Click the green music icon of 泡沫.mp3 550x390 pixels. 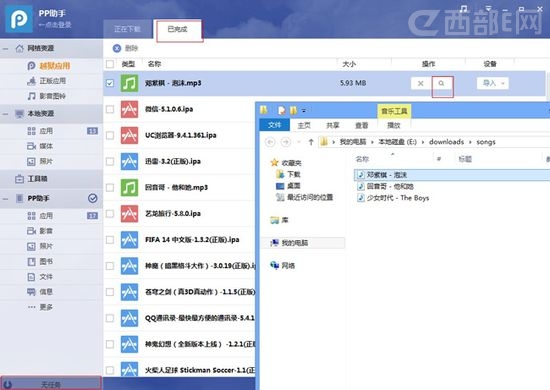129,83
